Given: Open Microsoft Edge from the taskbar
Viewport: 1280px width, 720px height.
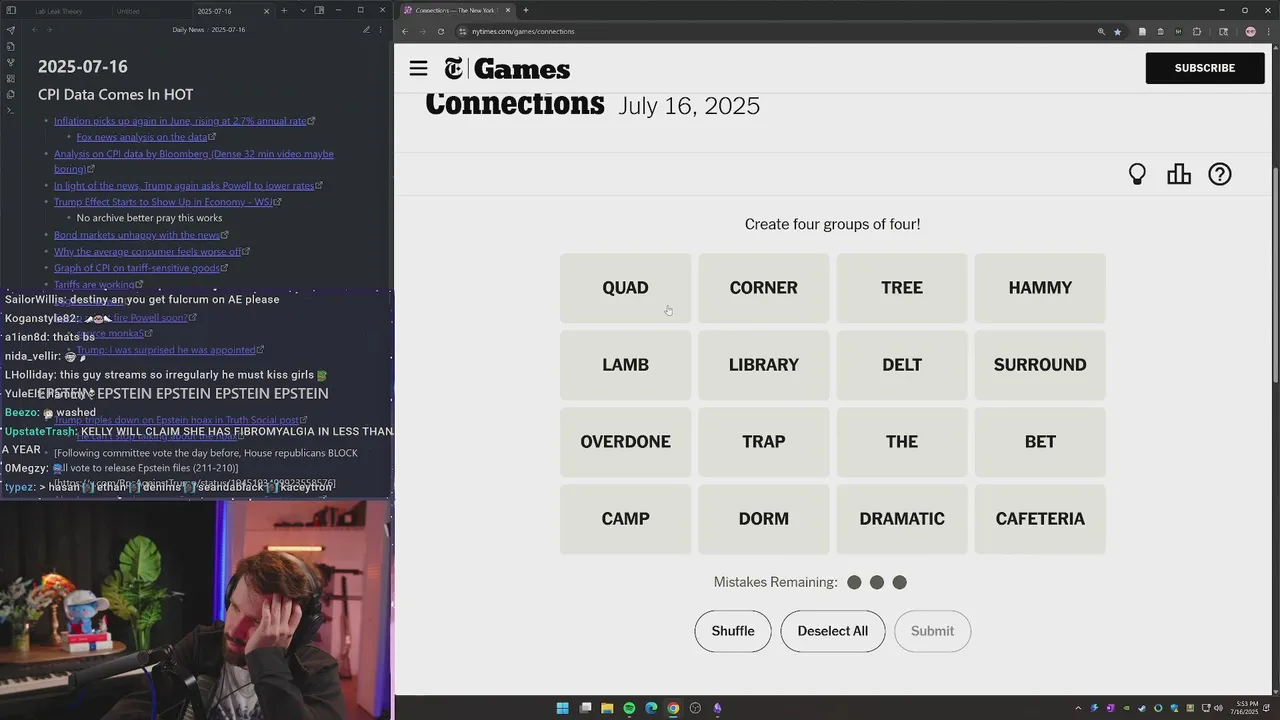Looking at the screenshot, I should pyautogui.click(x=651, y=708).
